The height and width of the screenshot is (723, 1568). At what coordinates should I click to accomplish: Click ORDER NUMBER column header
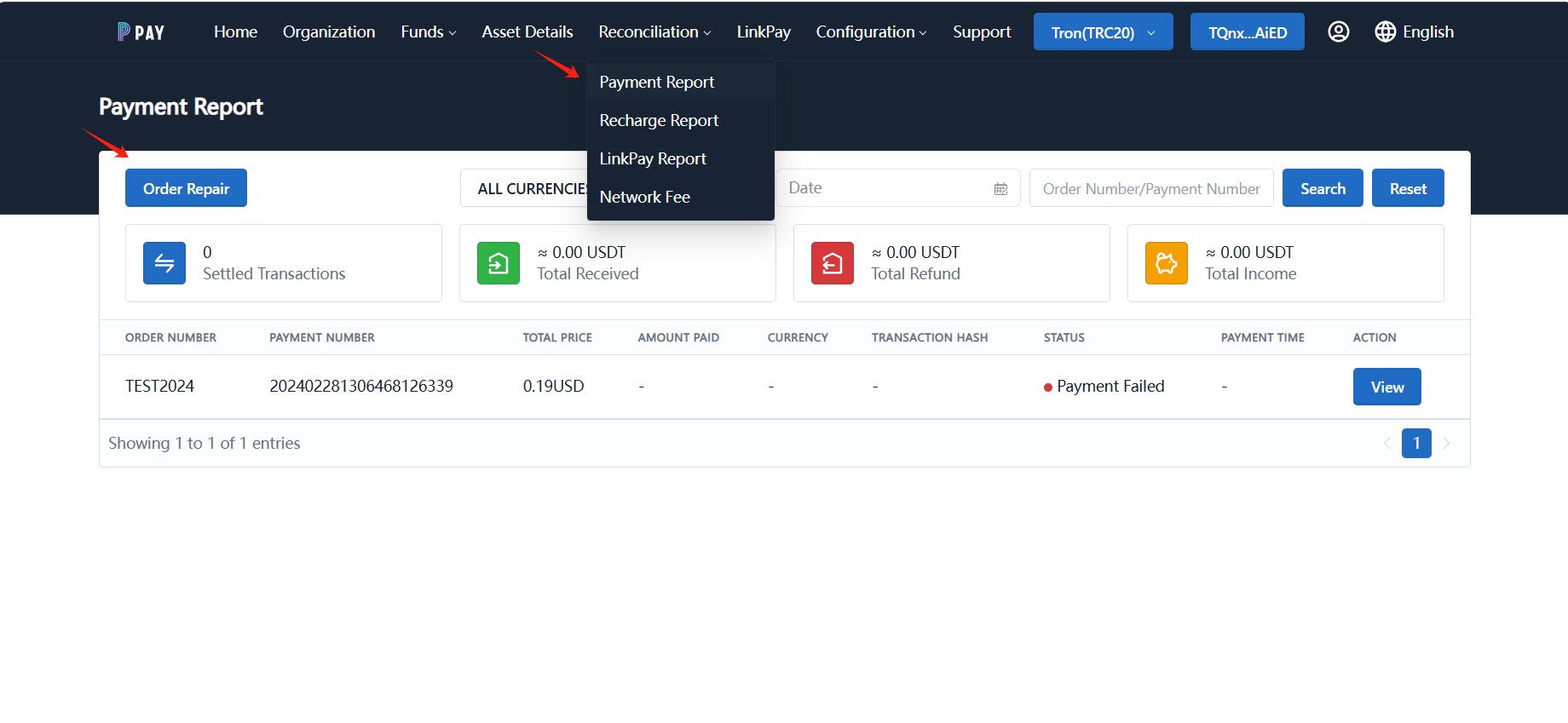(x=170, y=337)
